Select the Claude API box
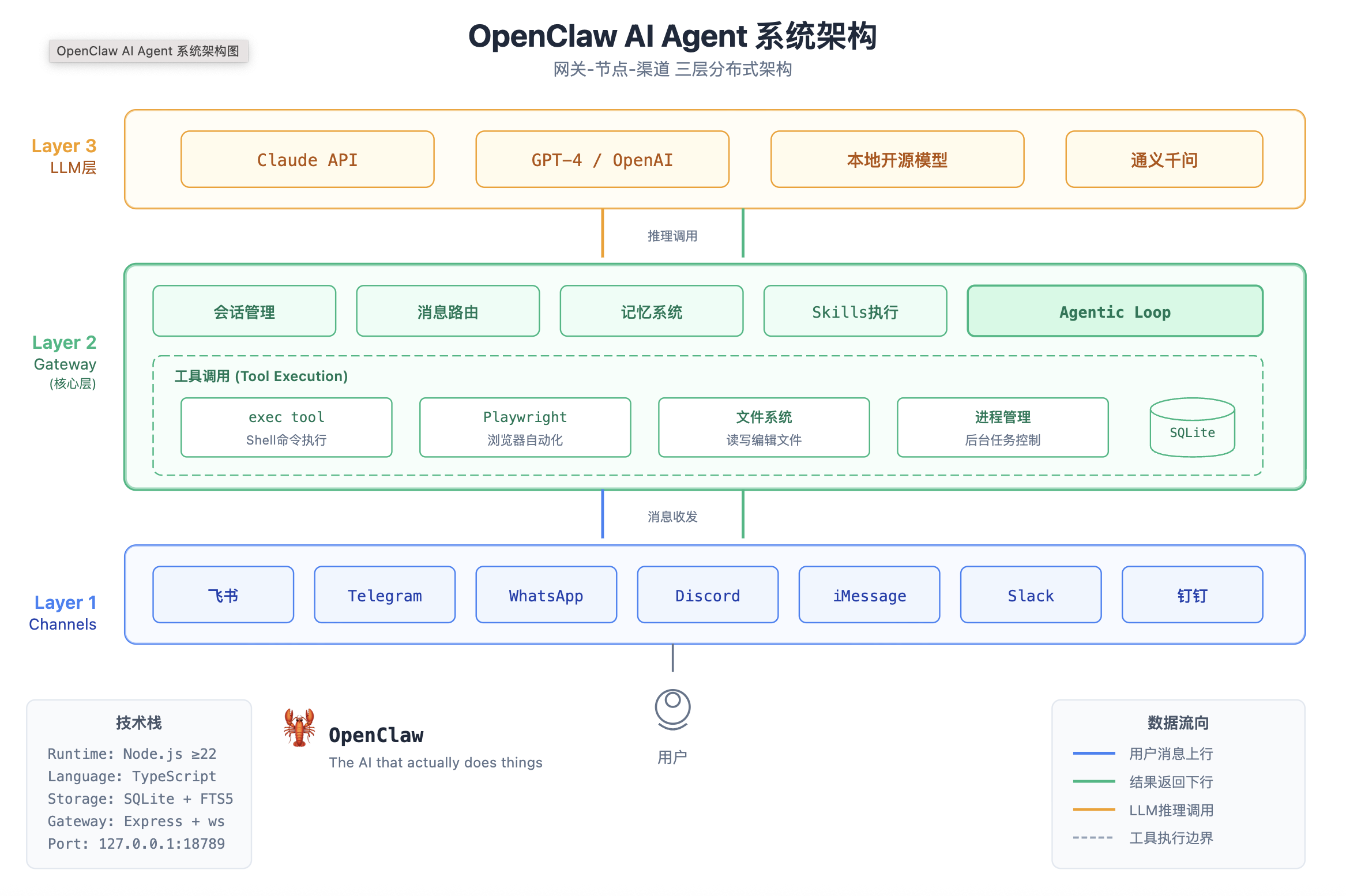Viewport: 1346px width, 896px height. point(307,159)
